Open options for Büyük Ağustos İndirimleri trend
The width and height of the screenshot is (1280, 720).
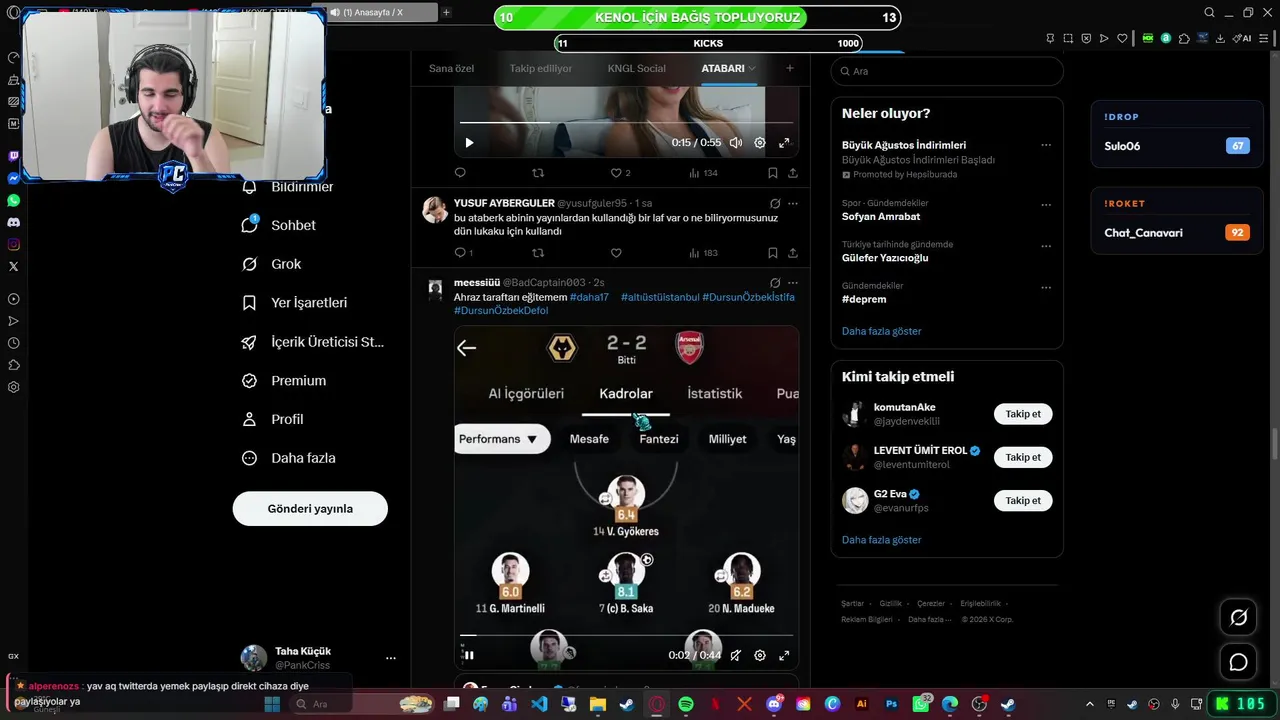[x=1046, y=145]
